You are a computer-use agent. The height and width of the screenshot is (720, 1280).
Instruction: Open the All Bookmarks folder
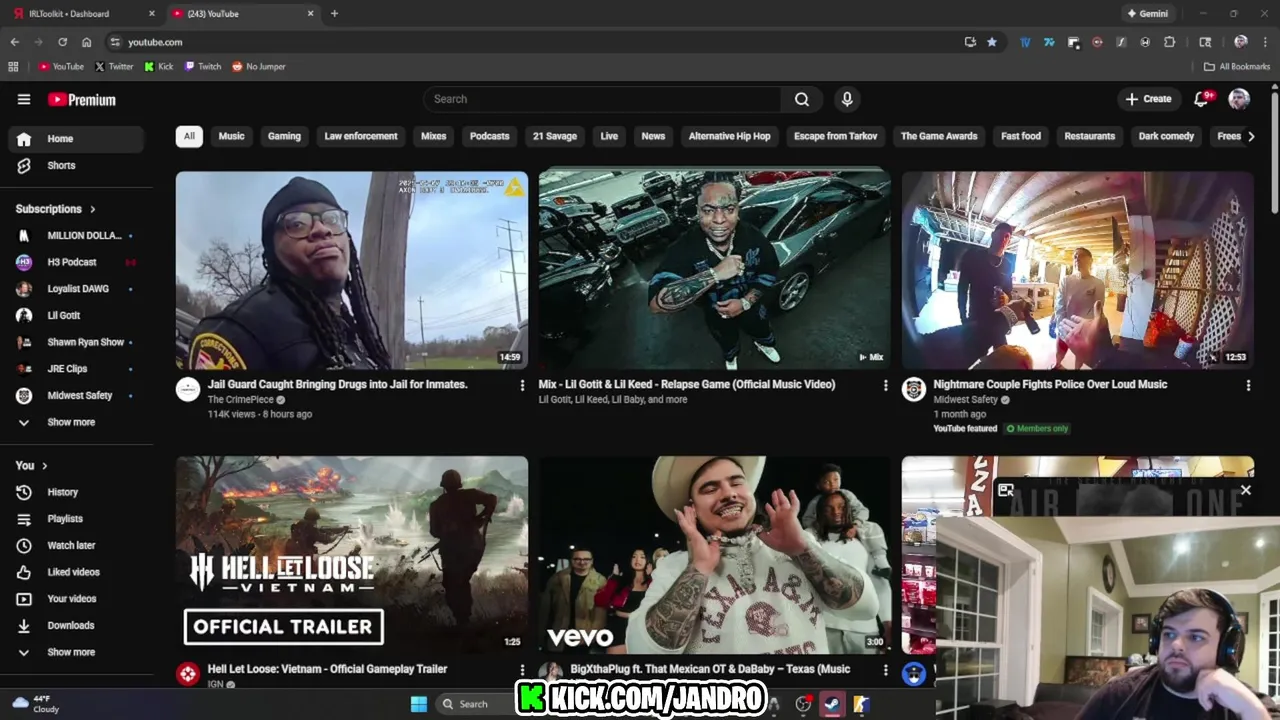click(x=1237, y=67)
